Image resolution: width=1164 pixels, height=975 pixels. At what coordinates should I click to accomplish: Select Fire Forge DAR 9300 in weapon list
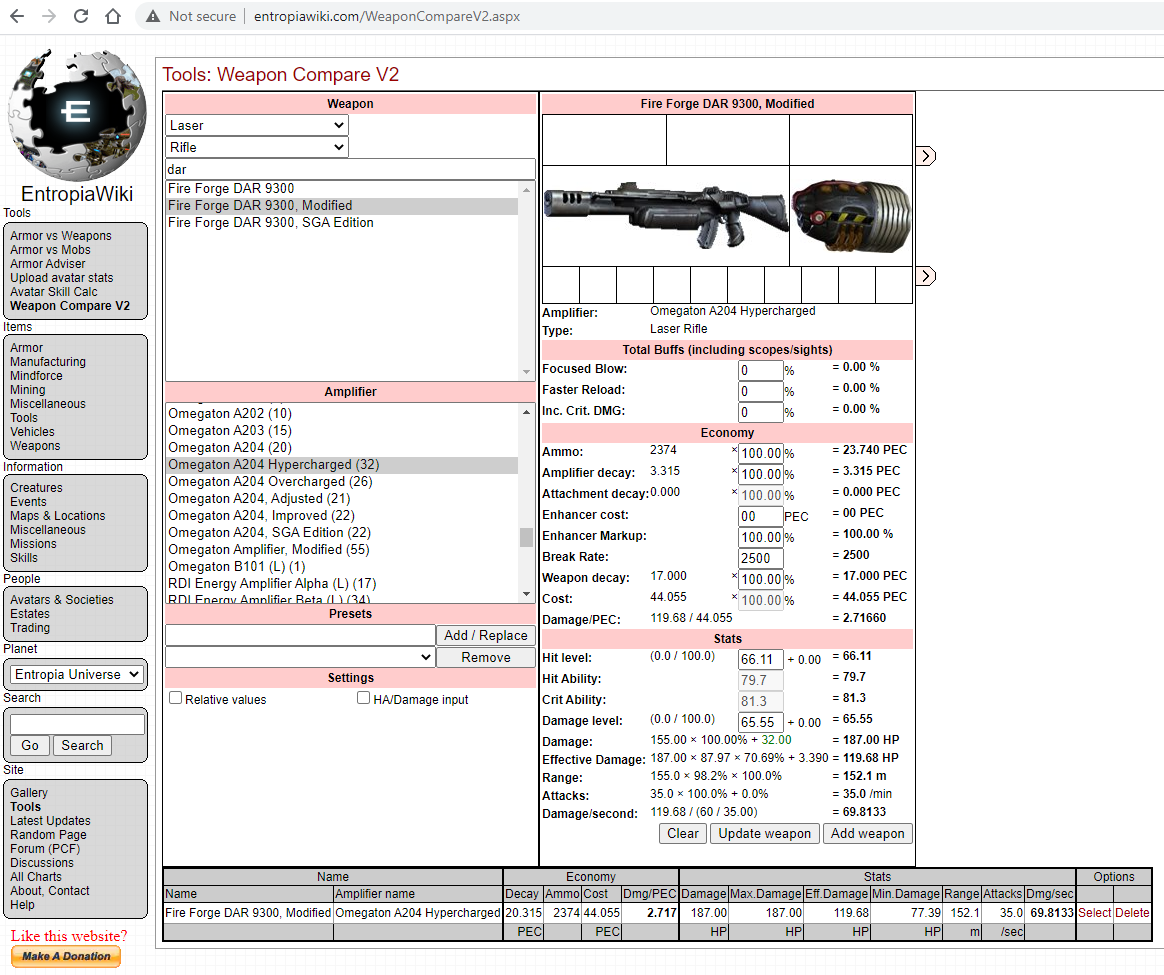pos(341,189)
